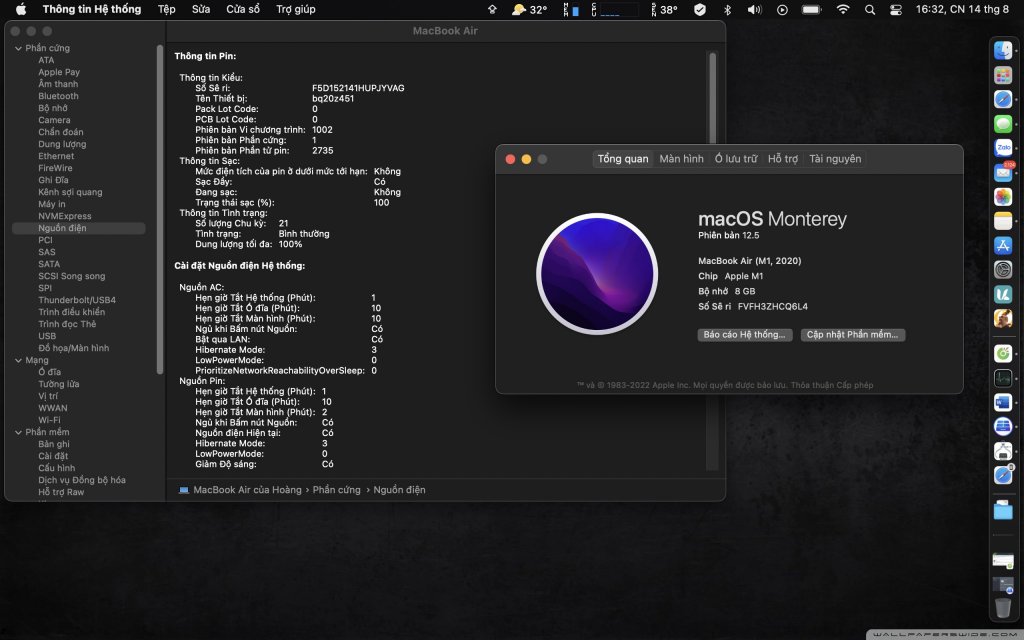This screenshot has height=640, width=1024.
Task: Open Control Center
Action: point(896,9)
